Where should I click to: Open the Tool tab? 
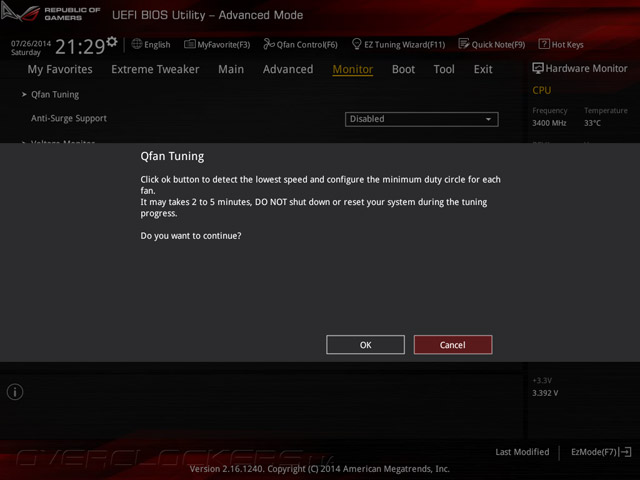[444, 69]
